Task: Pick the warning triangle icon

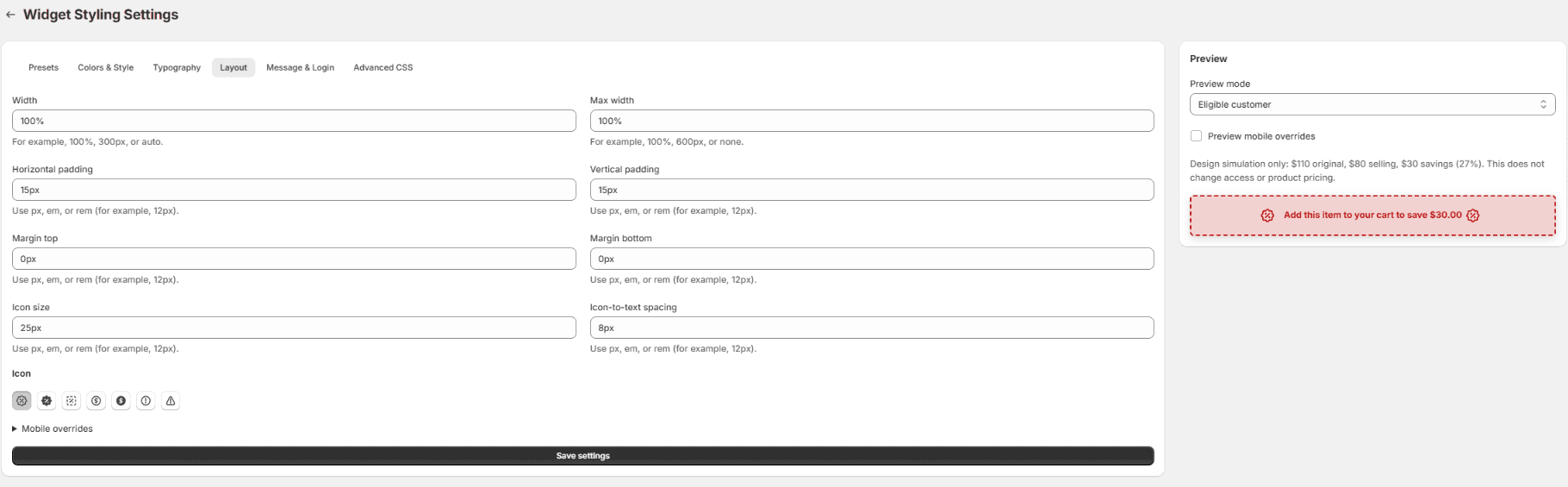Action: (x=171, y=401)
